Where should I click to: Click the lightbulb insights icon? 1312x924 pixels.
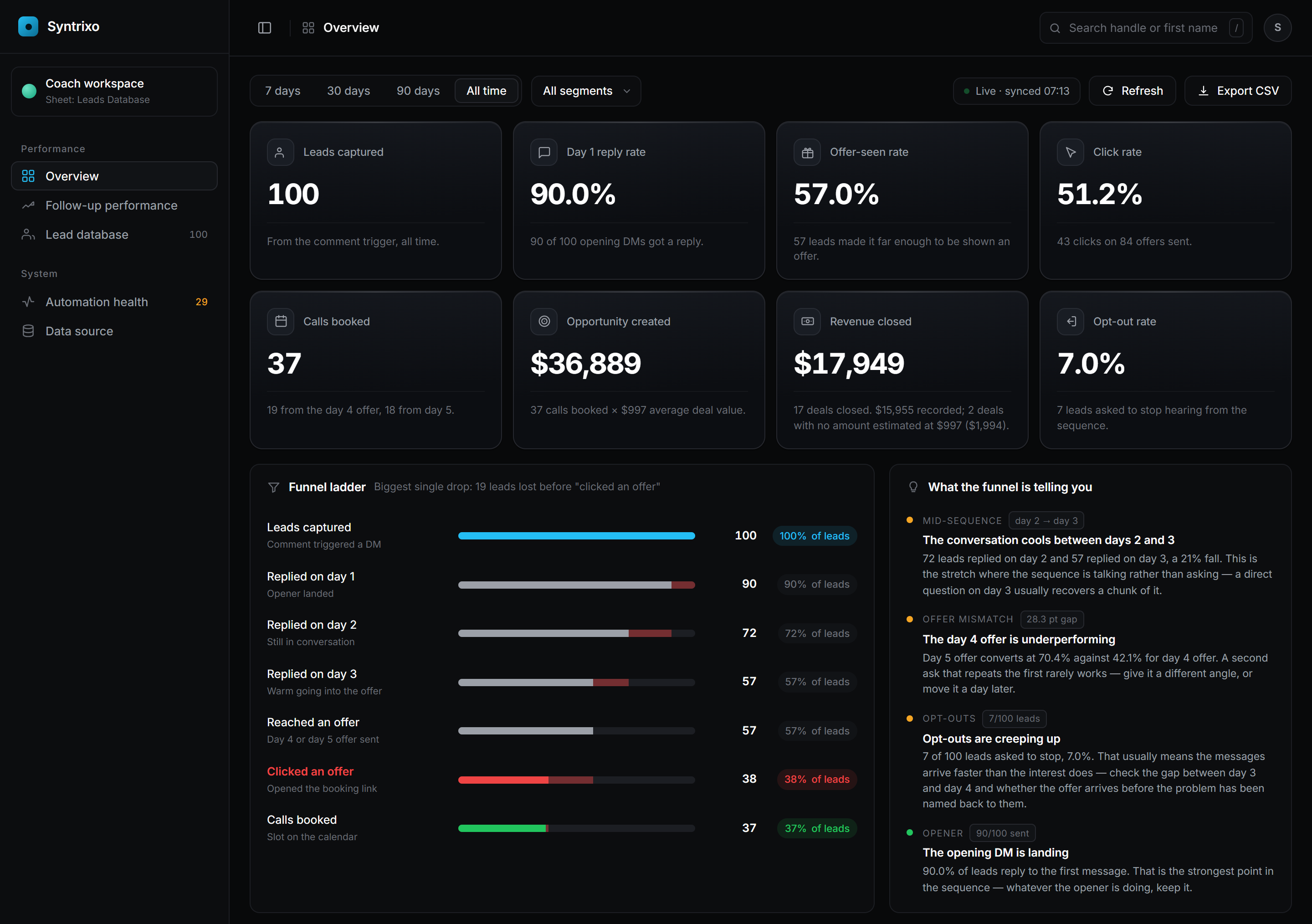click(913, 487)
